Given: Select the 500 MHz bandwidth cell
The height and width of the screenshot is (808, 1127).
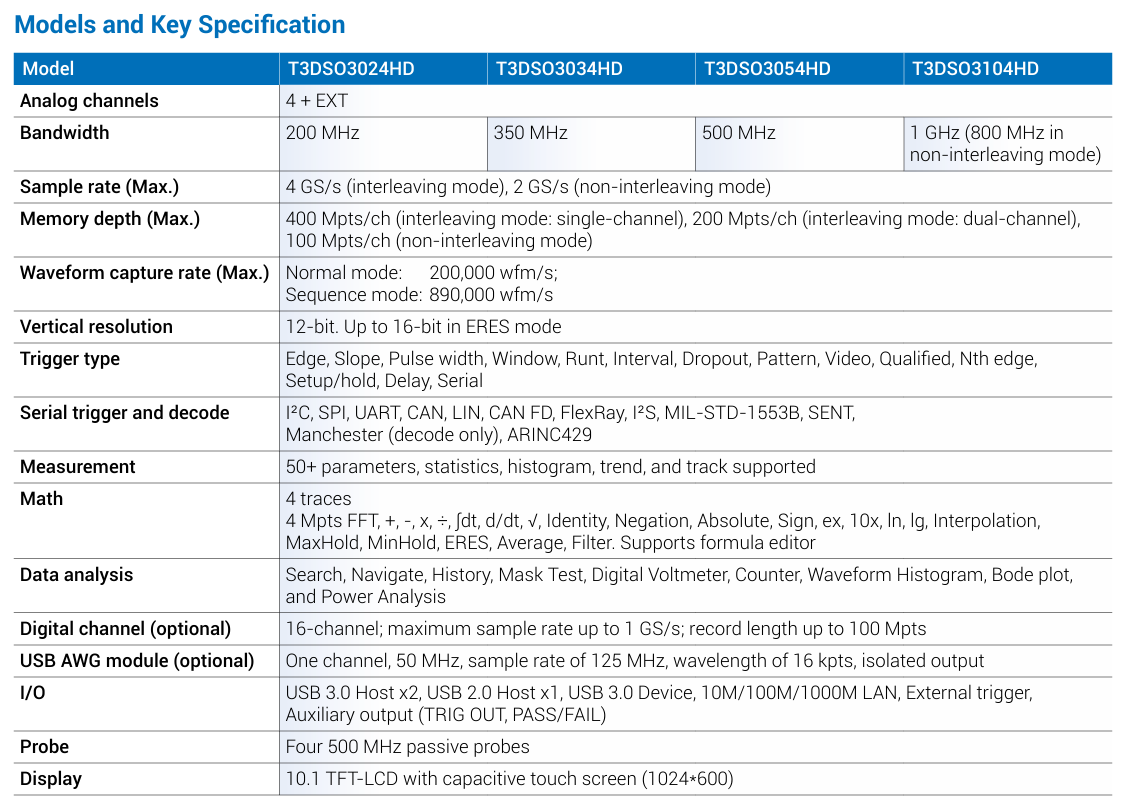Looking at the screenshot, I should tap(739, 133).
